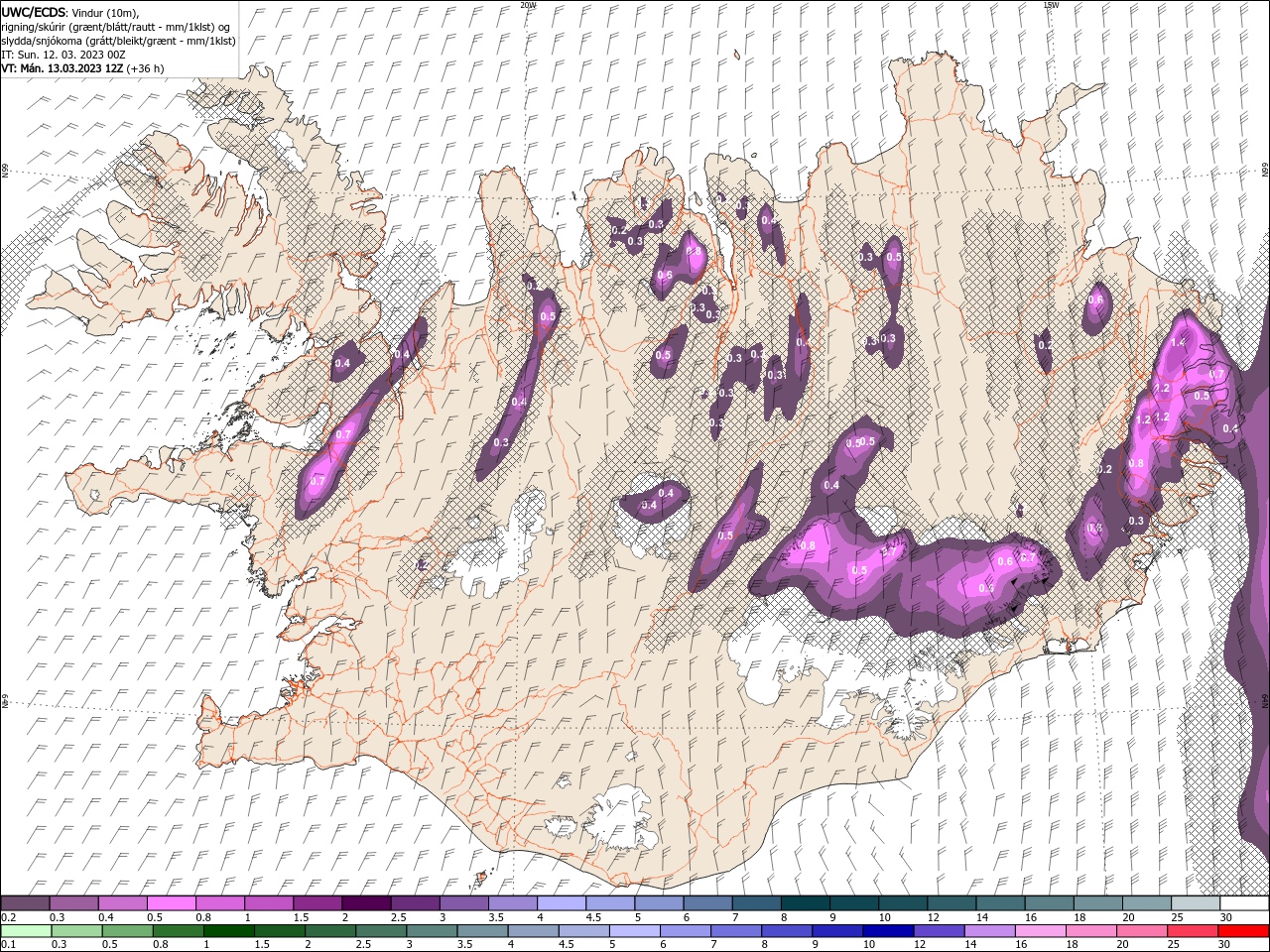1270x952 pixels.
Task: Click the bright red 30 mm rain scale swatch
Action: tap(1244, 931)
